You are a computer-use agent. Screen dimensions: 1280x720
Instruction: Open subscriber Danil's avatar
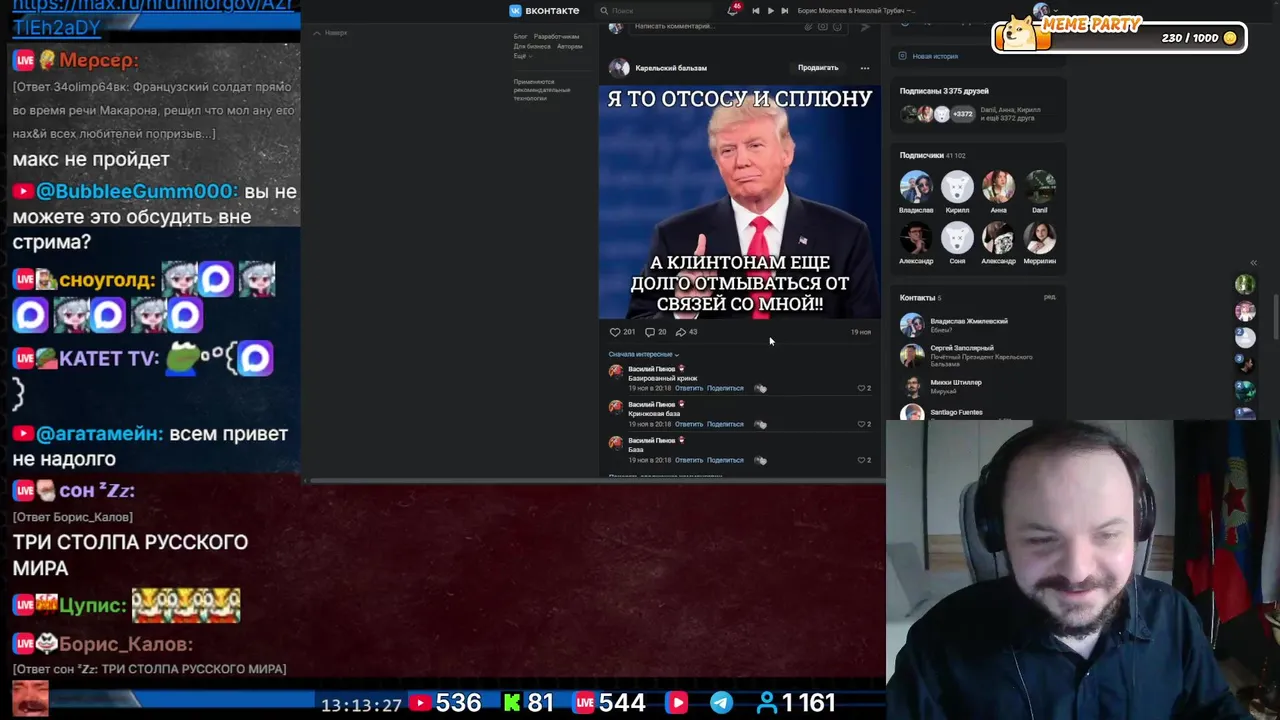pyautogui.click(x=1040, y=187)
